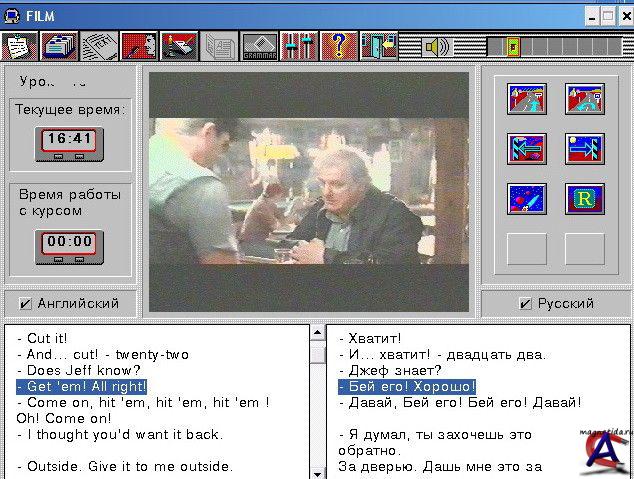Uncheck the Русский subtitles checkbox
The image size is (634, 479).
point(525,303)
